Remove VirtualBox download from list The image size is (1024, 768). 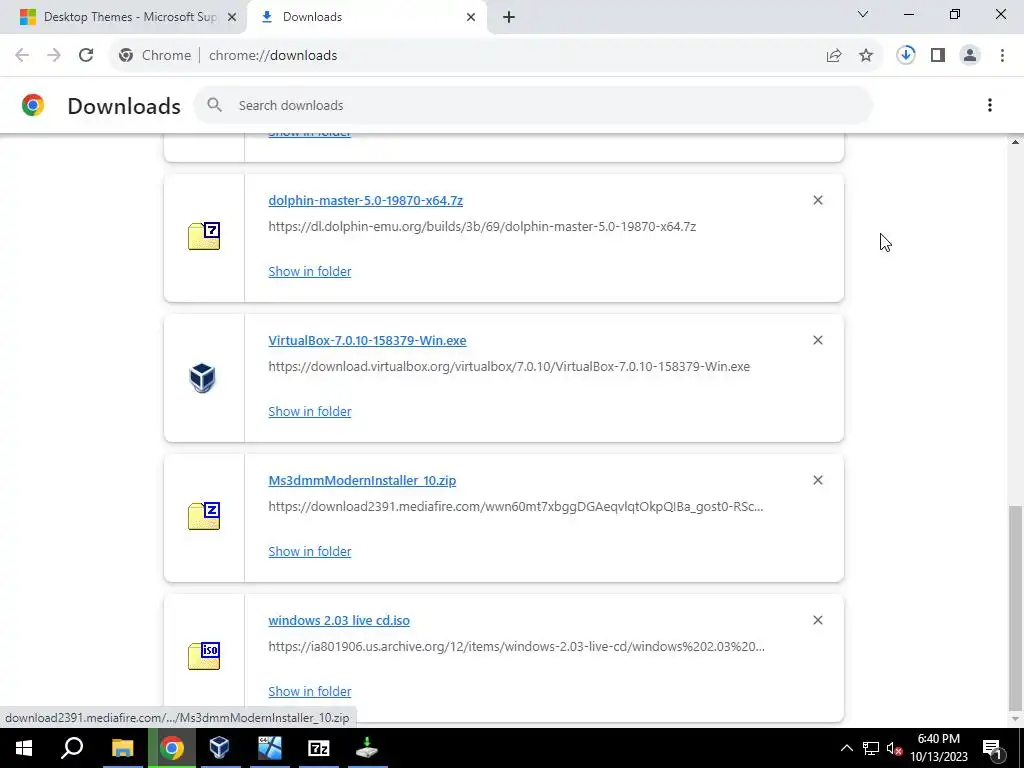pos(818,340)
